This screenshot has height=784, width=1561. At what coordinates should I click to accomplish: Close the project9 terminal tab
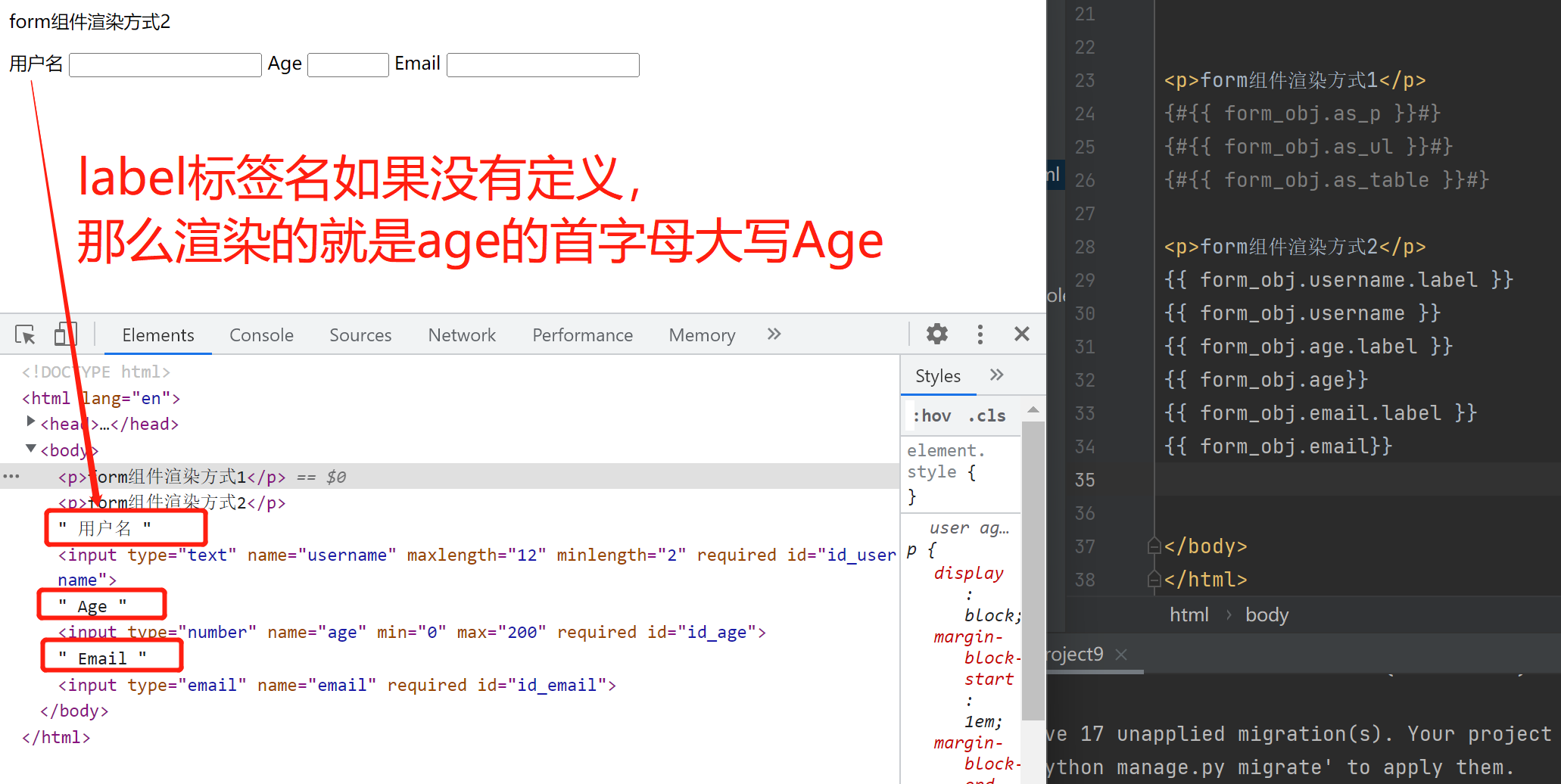pos(1121,655)
